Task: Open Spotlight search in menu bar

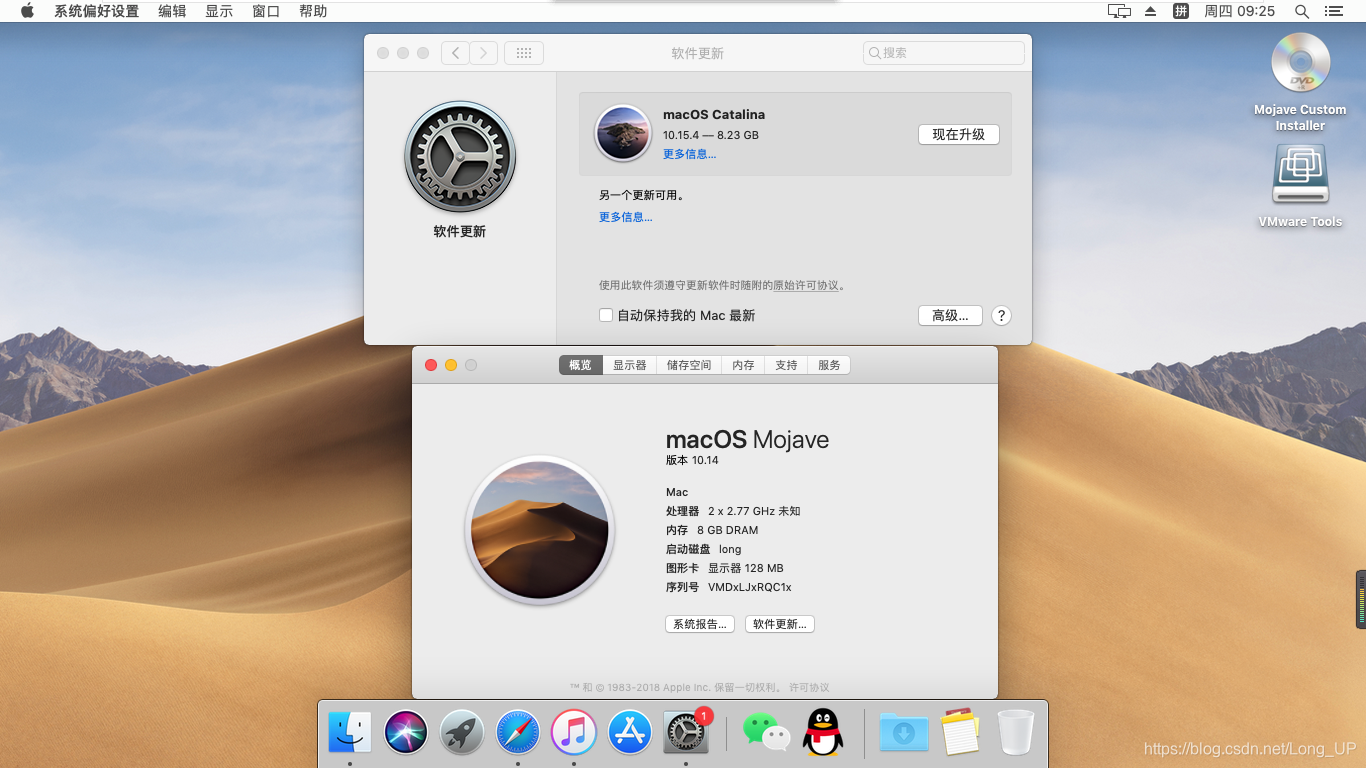Action: click(1301, 11)
